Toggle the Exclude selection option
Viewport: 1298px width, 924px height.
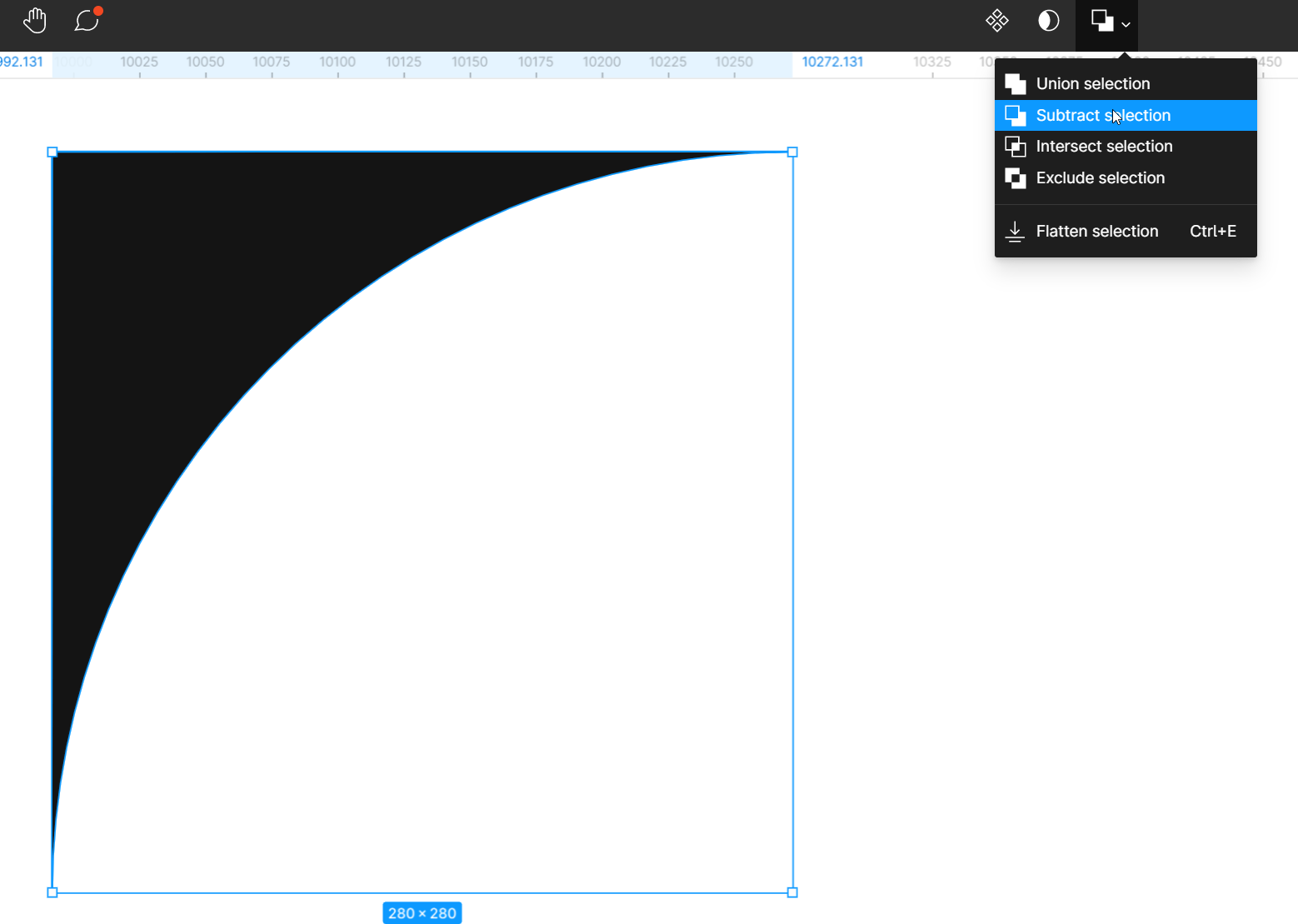1100,177
